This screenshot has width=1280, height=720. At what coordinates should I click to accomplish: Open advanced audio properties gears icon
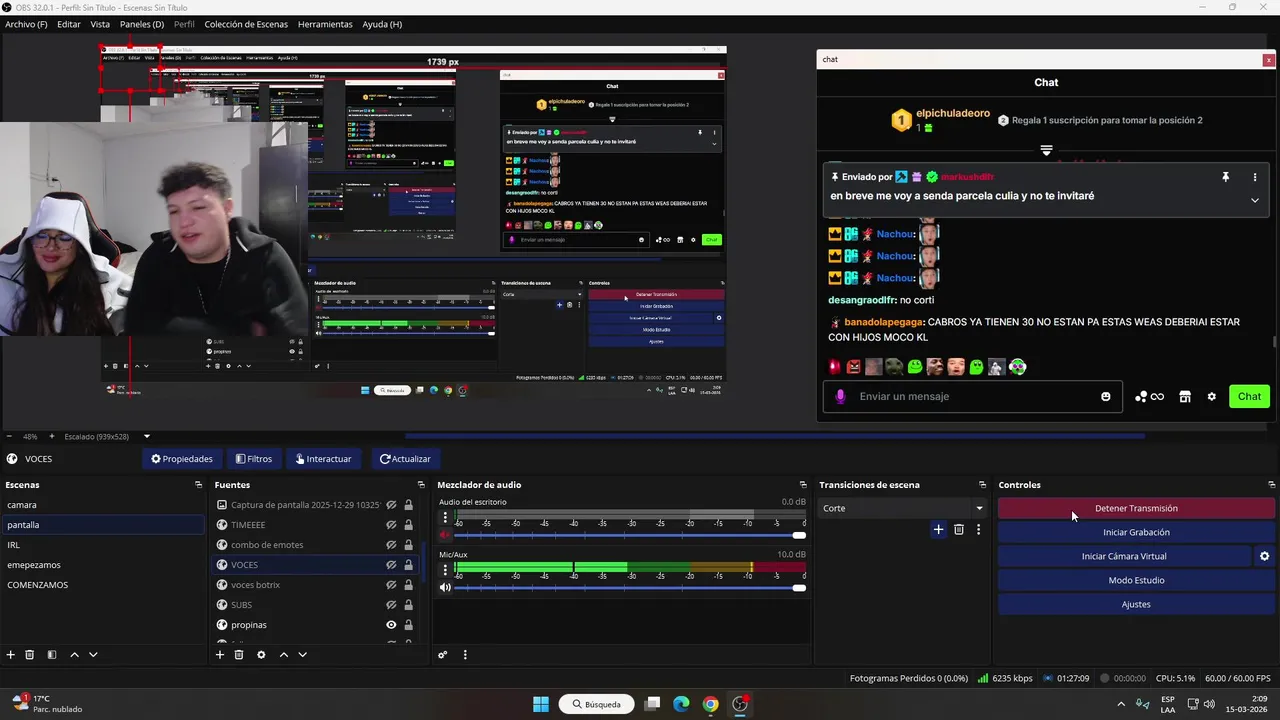pos(443,655)
